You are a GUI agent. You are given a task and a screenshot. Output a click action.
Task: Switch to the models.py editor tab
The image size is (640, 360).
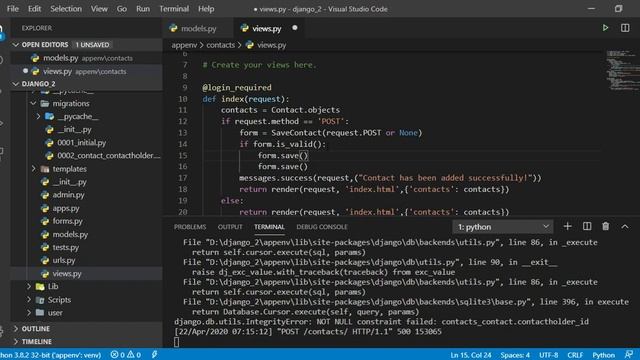coord(198,28)
